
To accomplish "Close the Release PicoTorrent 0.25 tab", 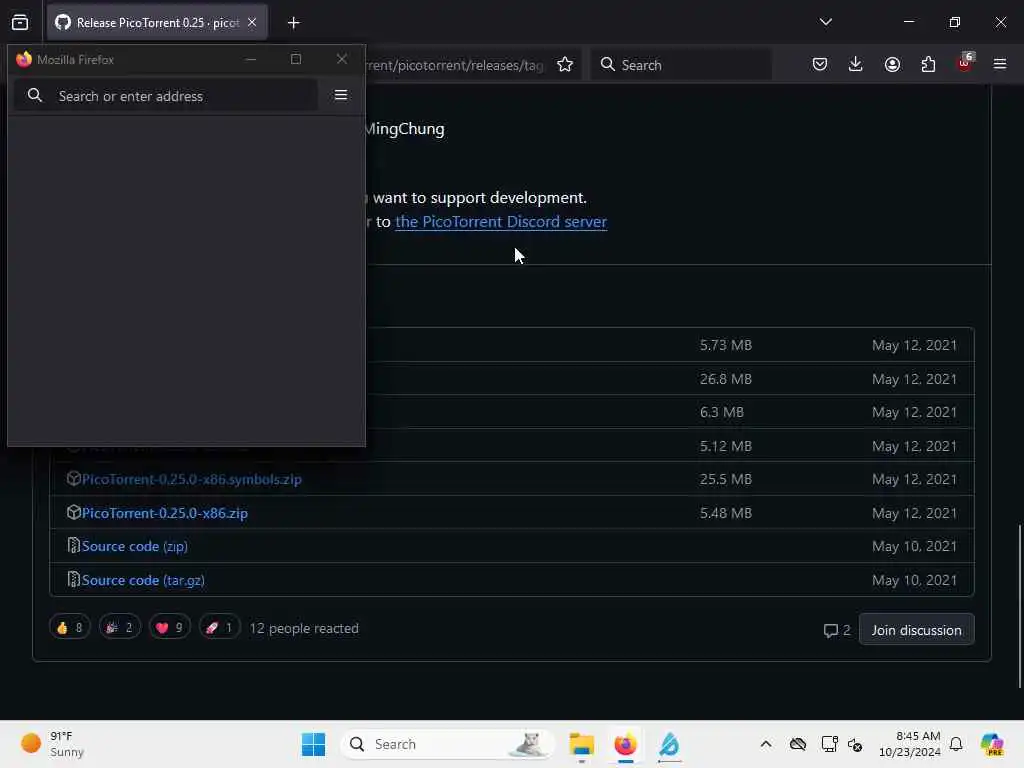I will coord(252,23).
